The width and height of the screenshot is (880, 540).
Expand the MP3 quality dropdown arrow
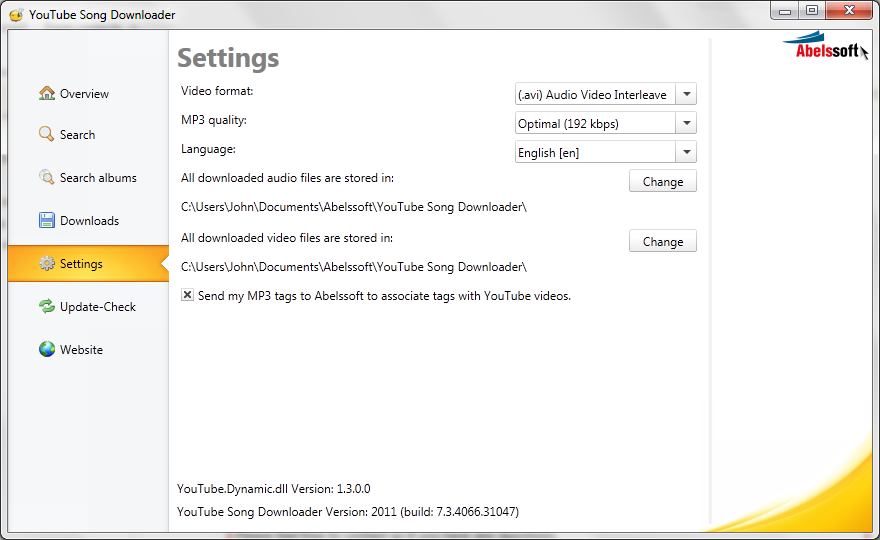(x=686, y=123)
